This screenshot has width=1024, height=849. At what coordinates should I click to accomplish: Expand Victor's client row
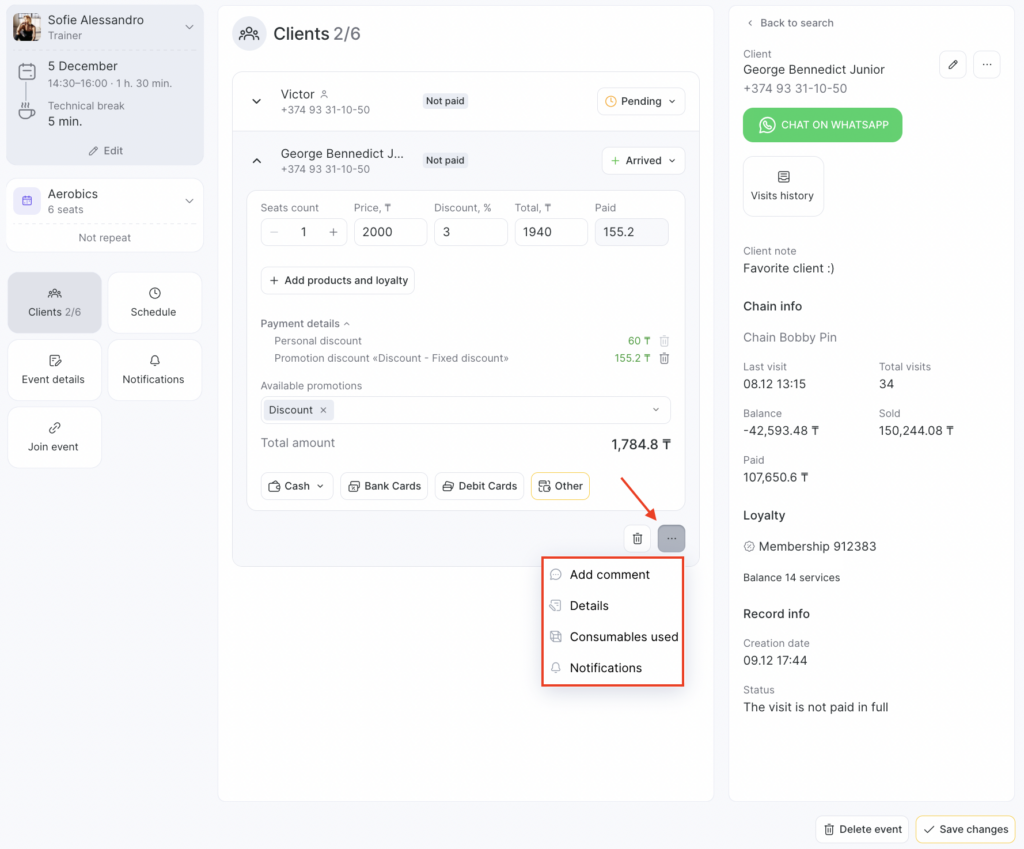pos(257,101)
